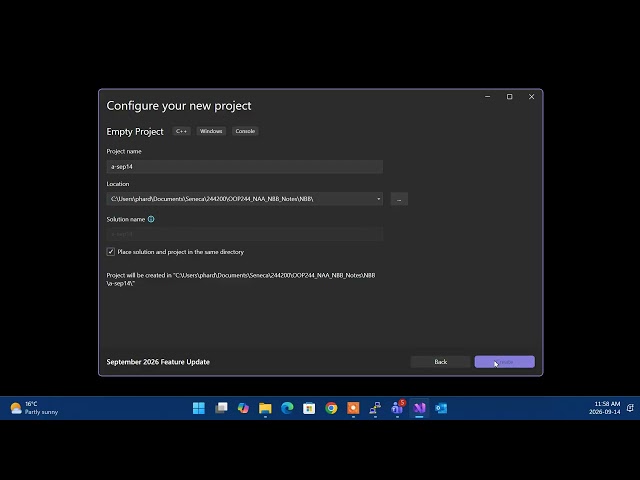Viewport: 640px width, 480px height.
Task: Click the C++ tag
Action: pyautogui.click(x=181, y=131)
